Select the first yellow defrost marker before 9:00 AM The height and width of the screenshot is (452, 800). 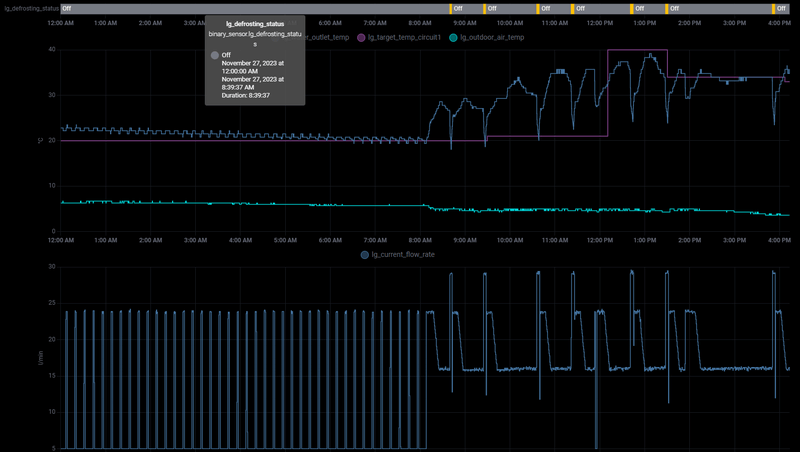click(452, 8)
